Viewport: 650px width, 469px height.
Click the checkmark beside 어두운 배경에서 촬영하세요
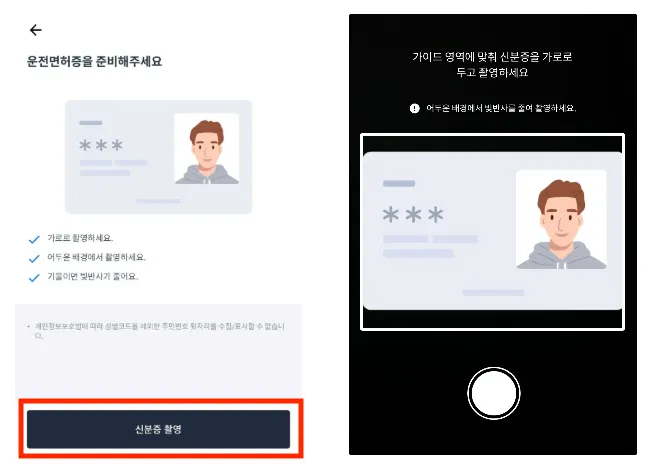[x=34, y=258]
